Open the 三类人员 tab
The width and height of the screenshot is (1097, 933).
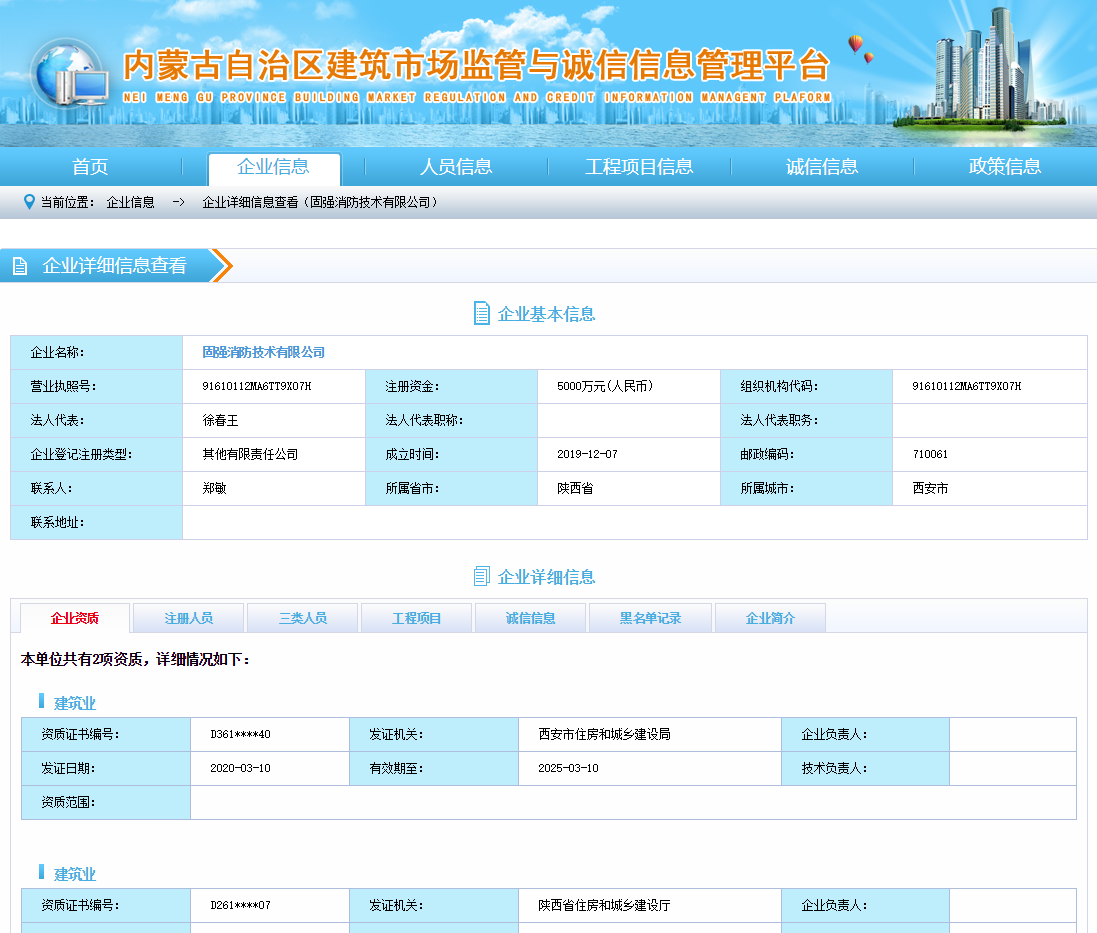[301, 617]
